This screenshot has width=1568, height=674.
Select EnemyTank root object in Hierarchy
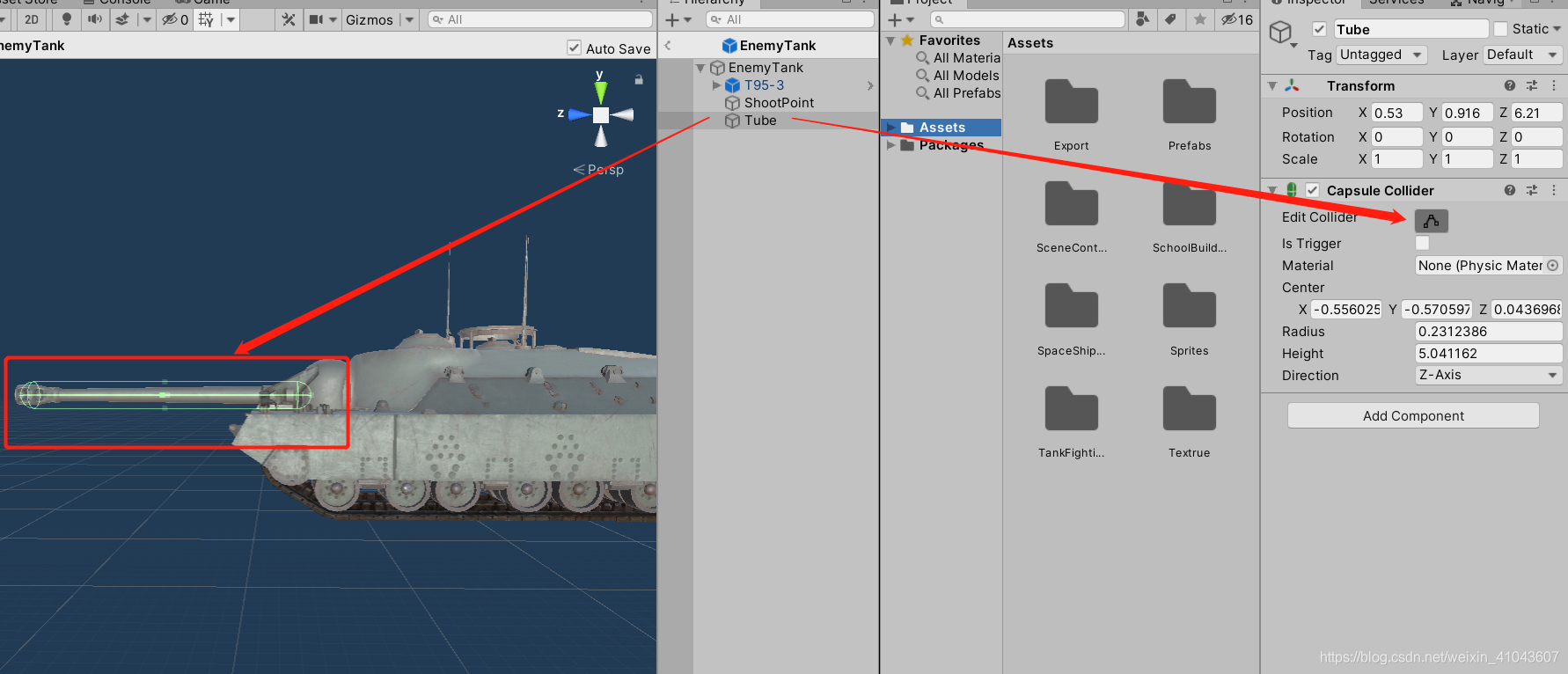[766, 68]
